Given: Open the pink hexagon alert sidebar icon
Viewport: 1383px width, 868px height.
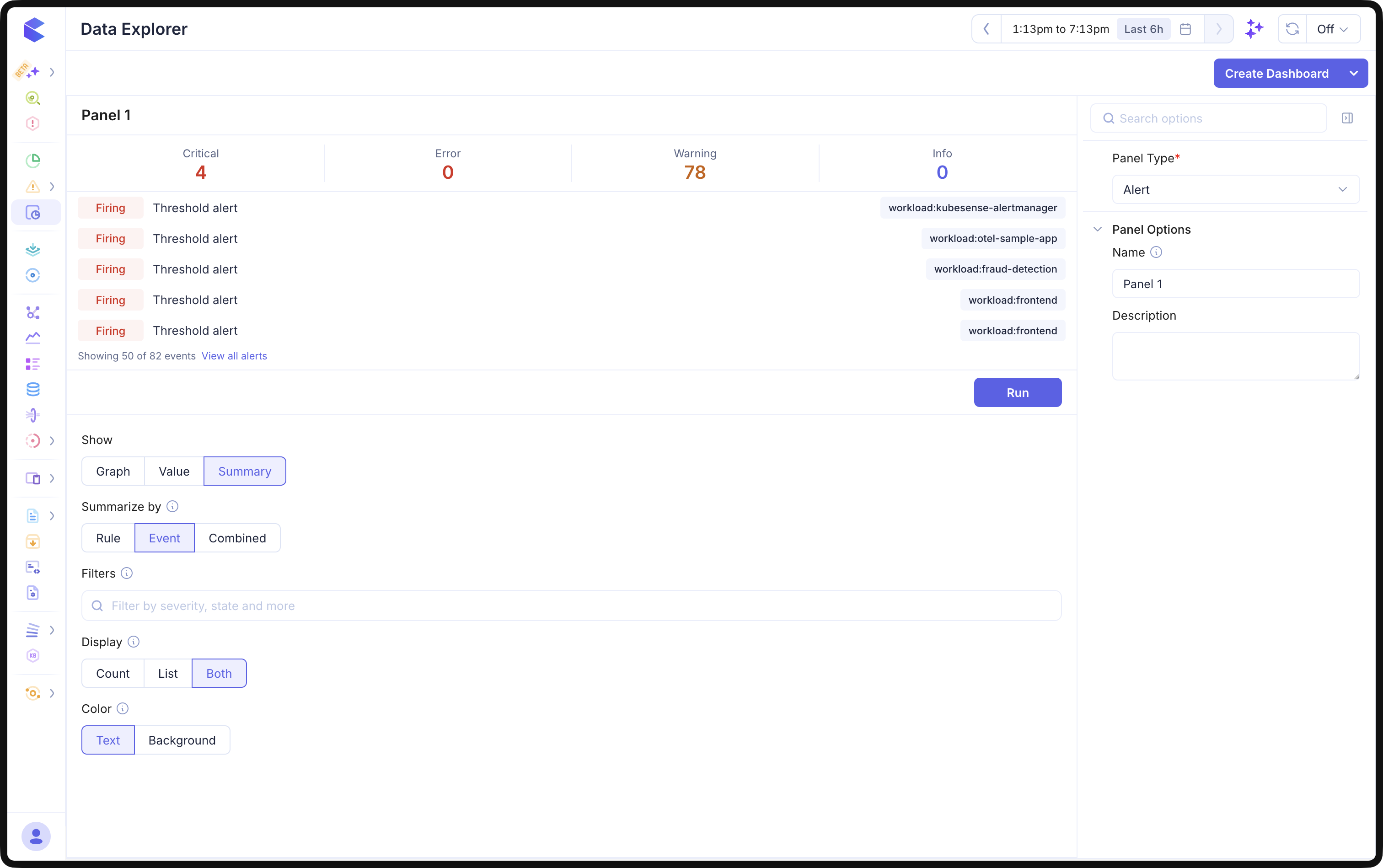Looking at the screenshot, I should [x=33, y=123].
